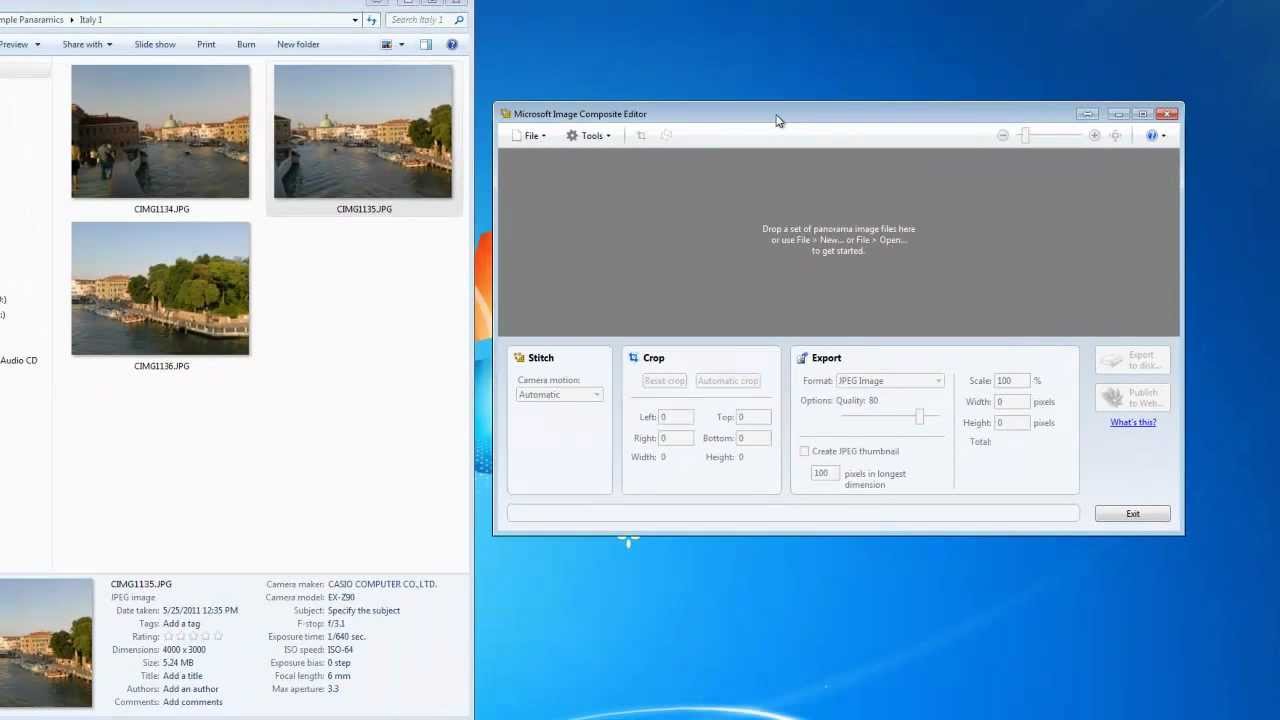
Task: Select the CIMG1135.JPG thumbnail in Explorer
Action: coord(363,132)
